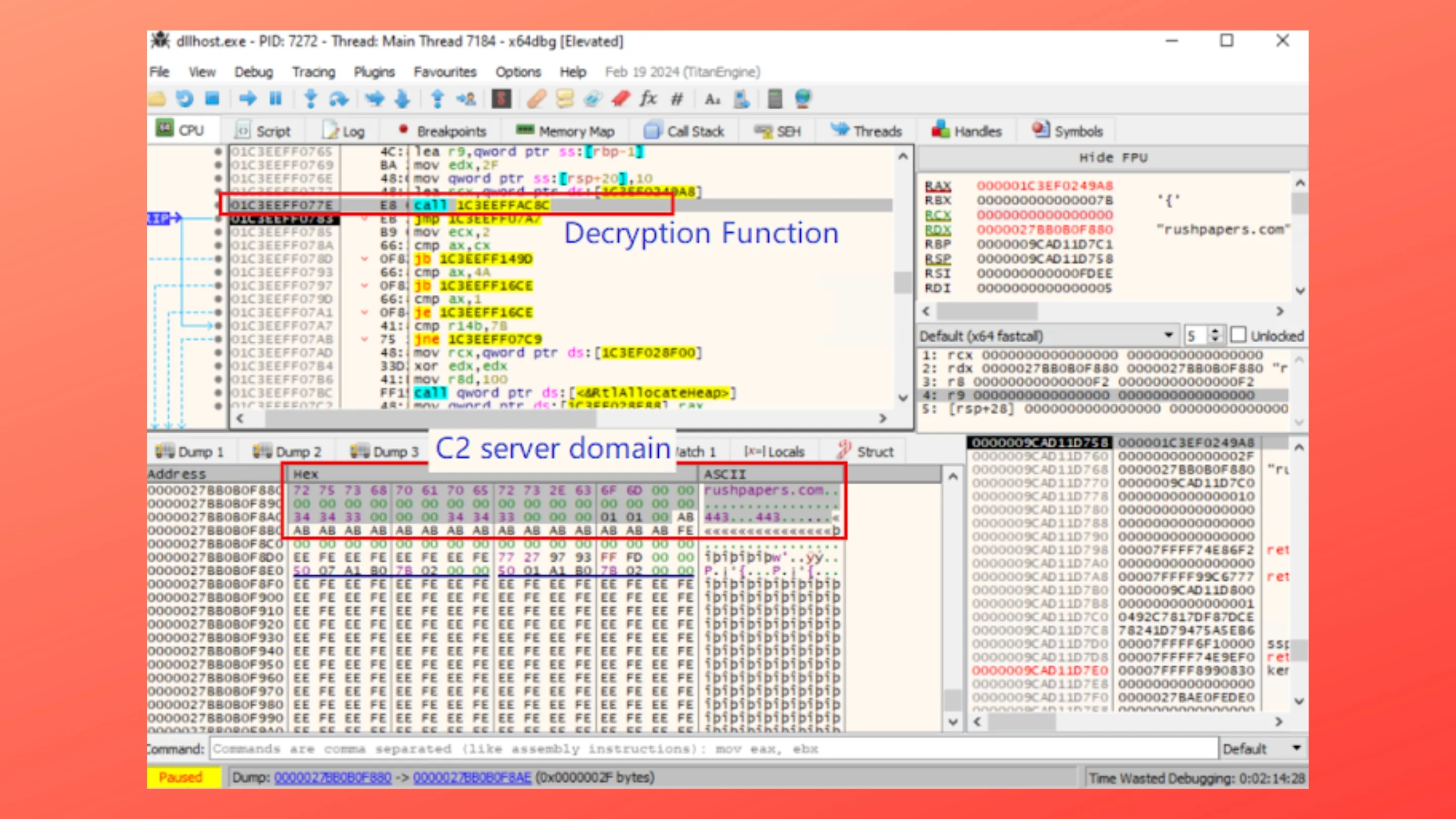Viewport: 1456px width, 819px height.
Task: Run the program with the arrow icon
Action: 248,99
